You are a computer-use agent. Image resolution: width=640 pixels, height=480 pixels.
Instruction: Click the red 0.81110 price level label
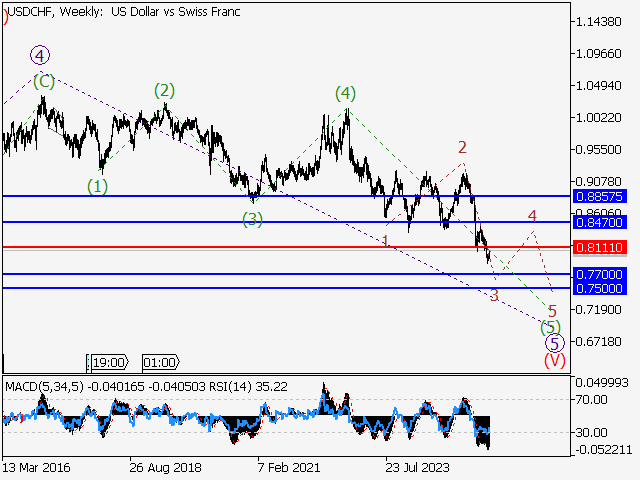point(600,247)
